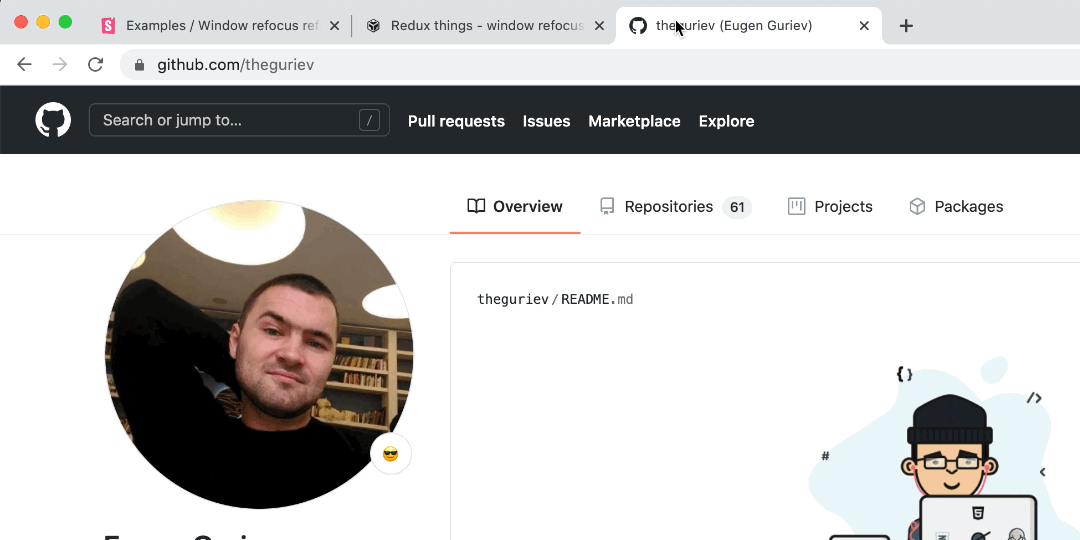Switch to the Repositories tab
The image size is (1080, 540).
675,207
